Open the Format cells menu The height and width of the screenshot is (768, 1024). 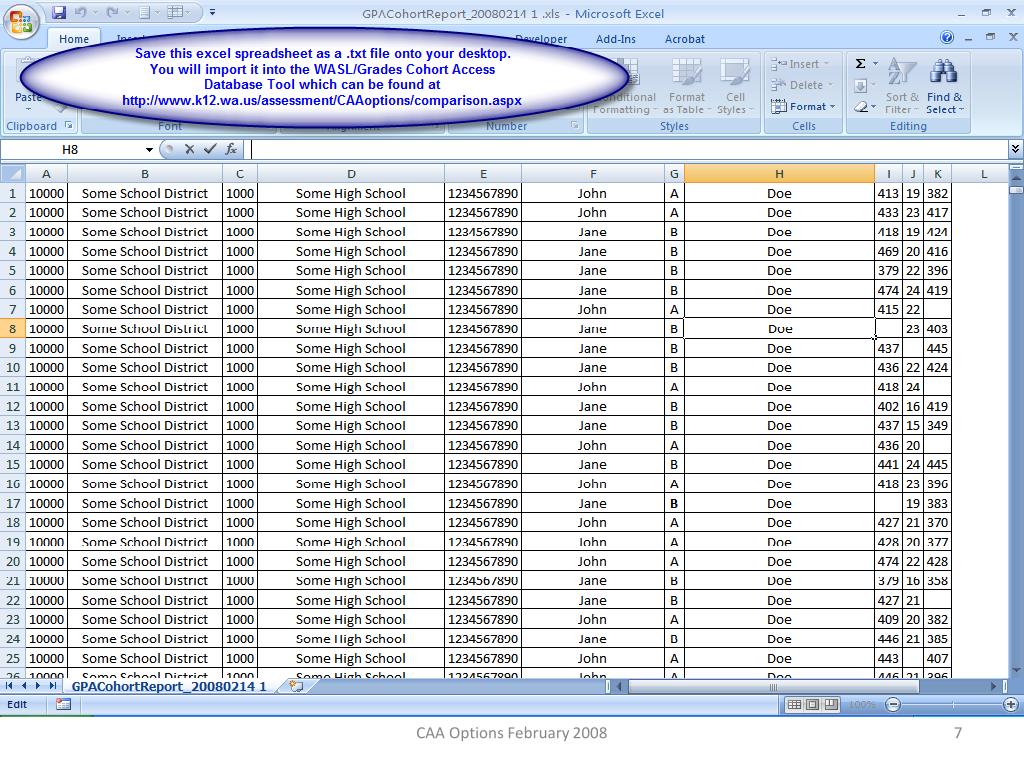coord(803,106)
